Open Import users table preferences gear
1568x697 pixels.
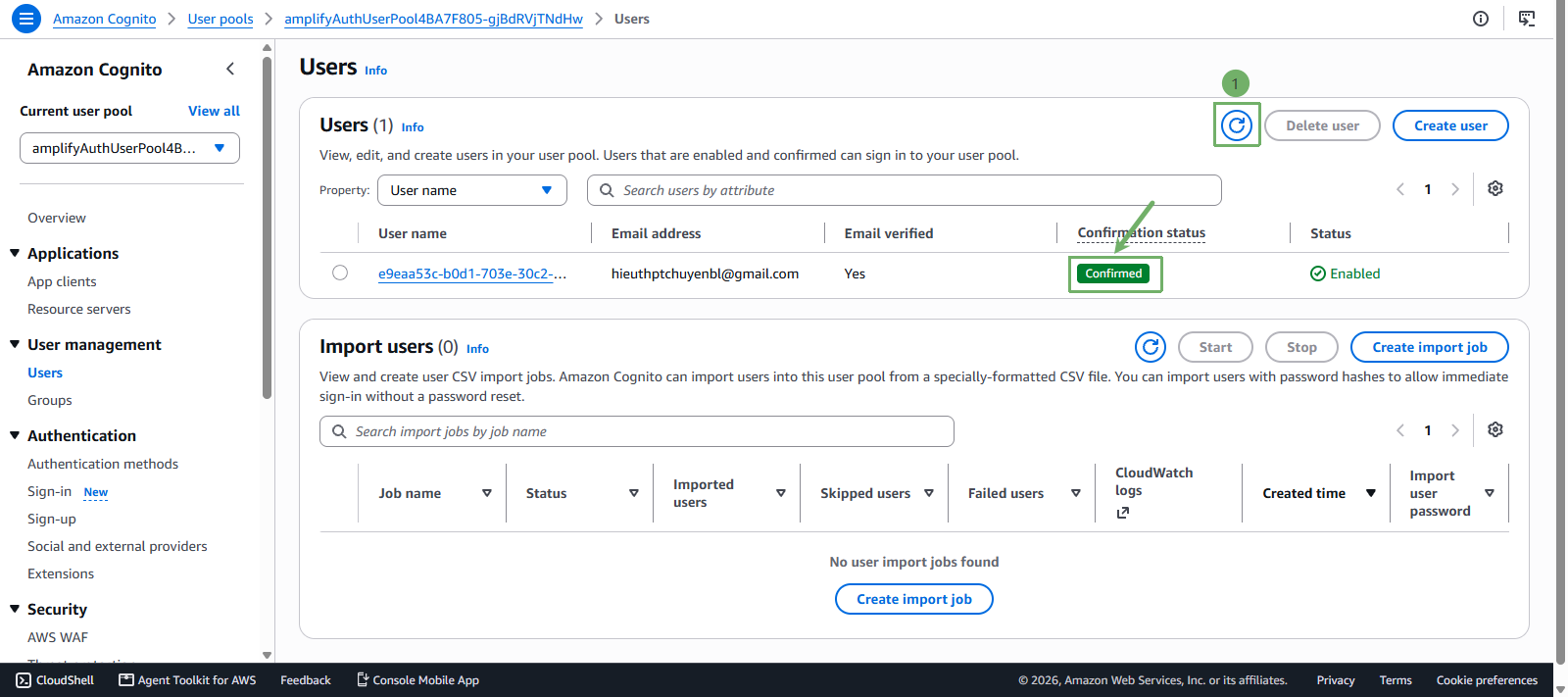coord(1495,429)
